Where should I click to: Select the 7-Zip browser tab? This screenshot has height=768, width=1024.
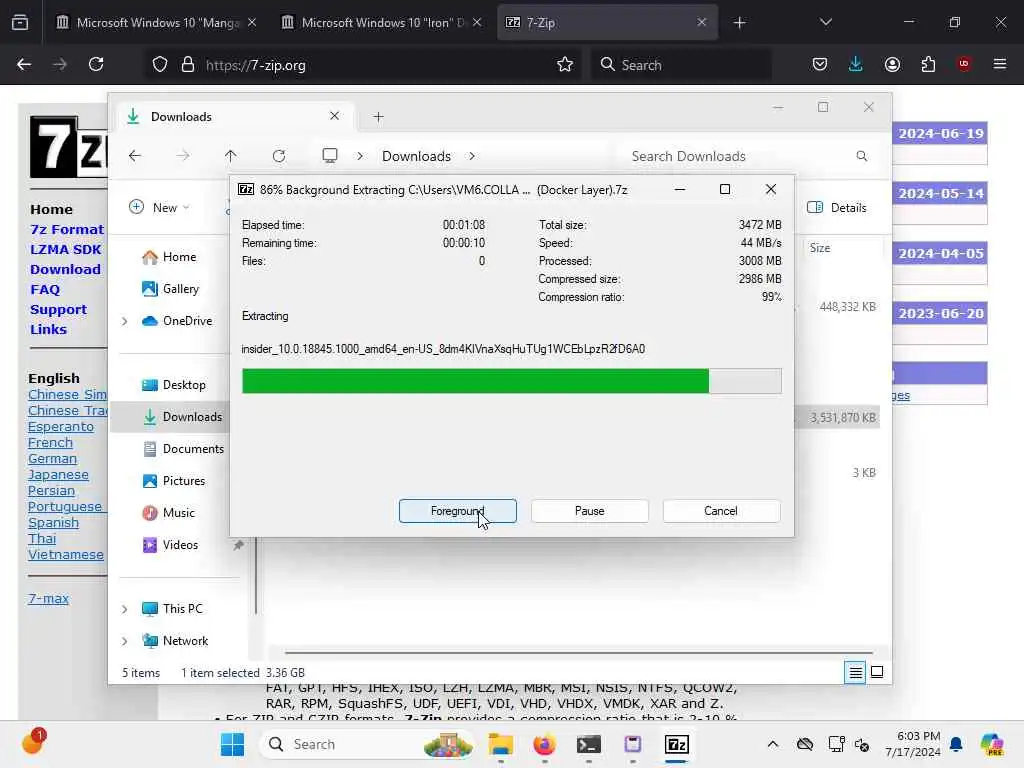pyautogui.click(x=607, y=23)
